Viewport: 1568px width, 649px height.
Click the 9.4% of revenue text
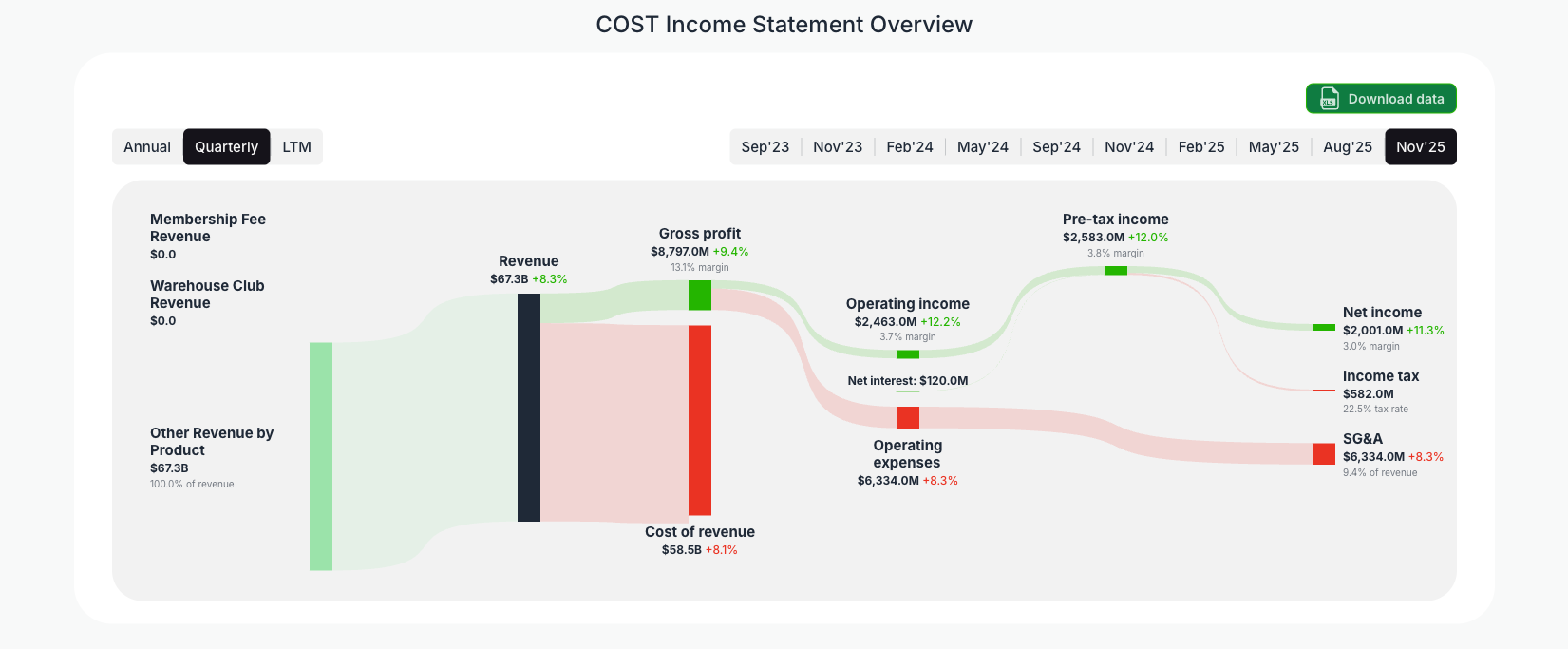pos(1380,473)
